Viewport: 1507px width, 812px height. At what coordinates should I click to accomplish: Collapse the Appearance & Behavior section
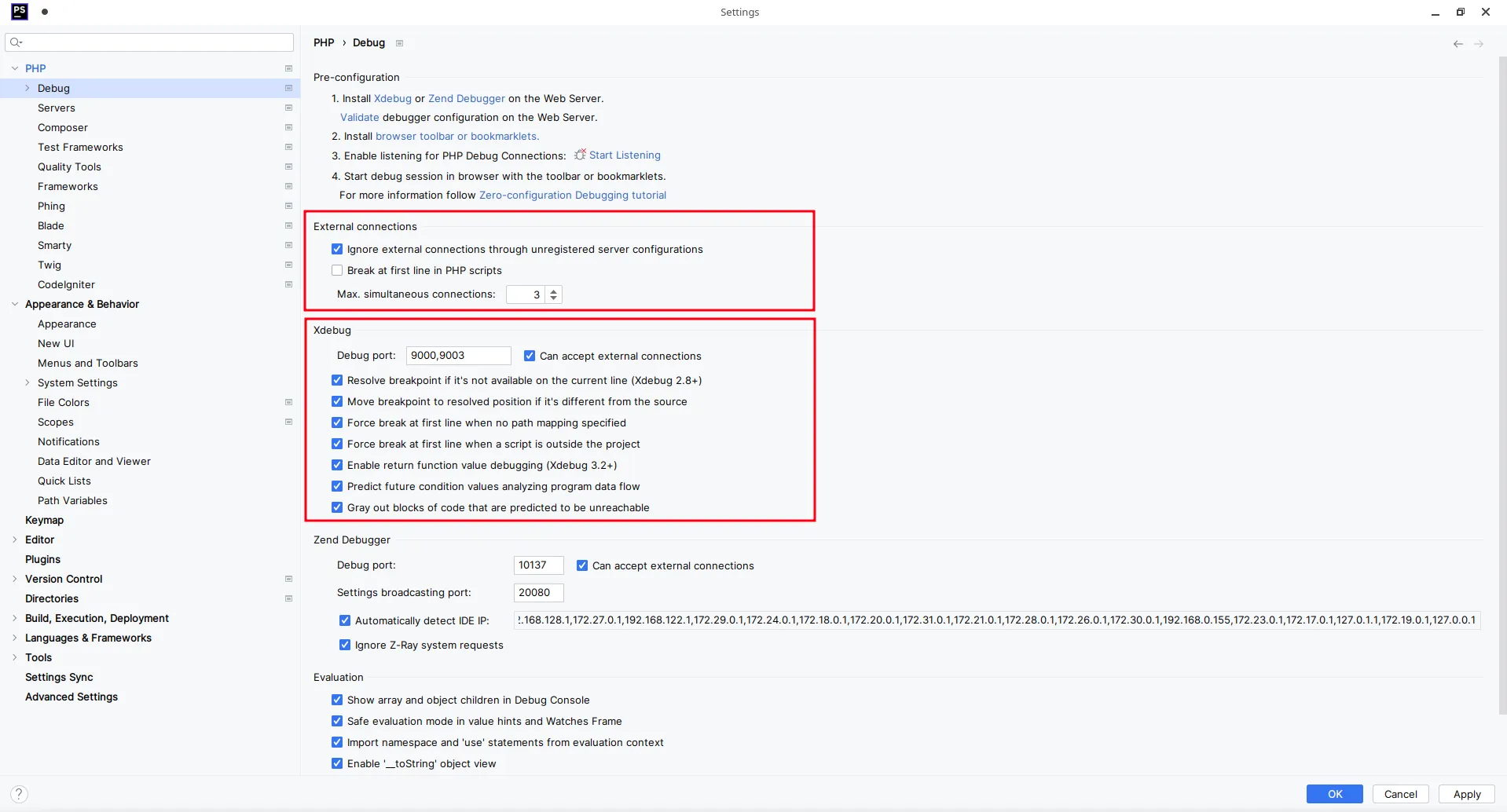(15, 304)
